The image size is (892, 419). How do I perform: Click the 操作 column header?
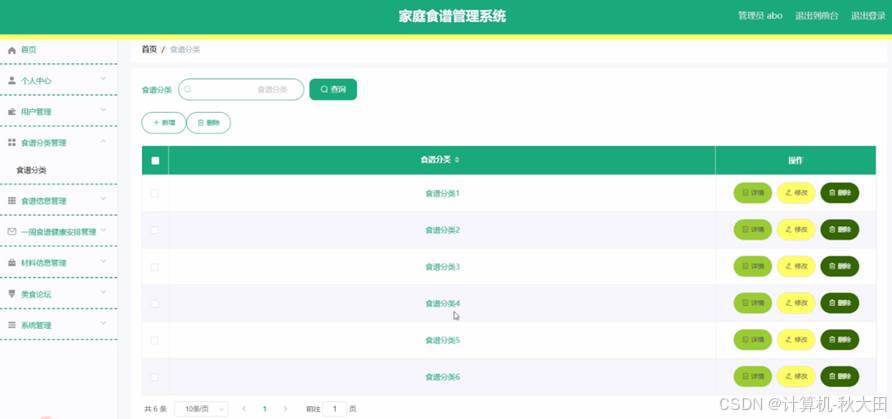[x=795, y=160]
